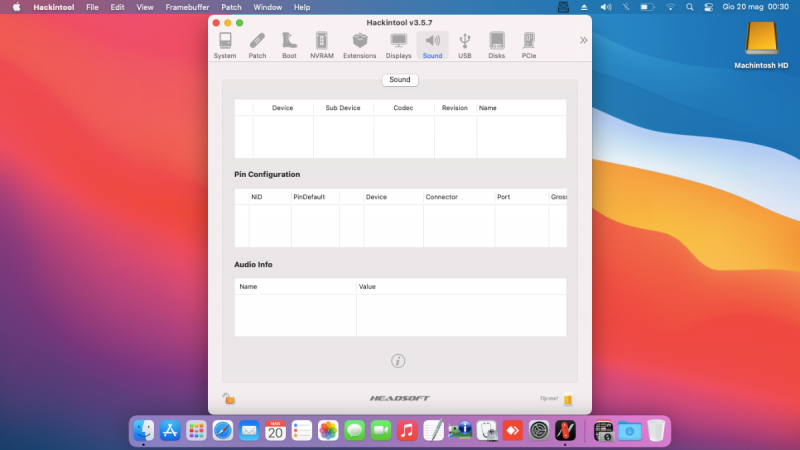Open Messages from the Dock
Viewport: 800px width, 450px height.
(355, 431)
